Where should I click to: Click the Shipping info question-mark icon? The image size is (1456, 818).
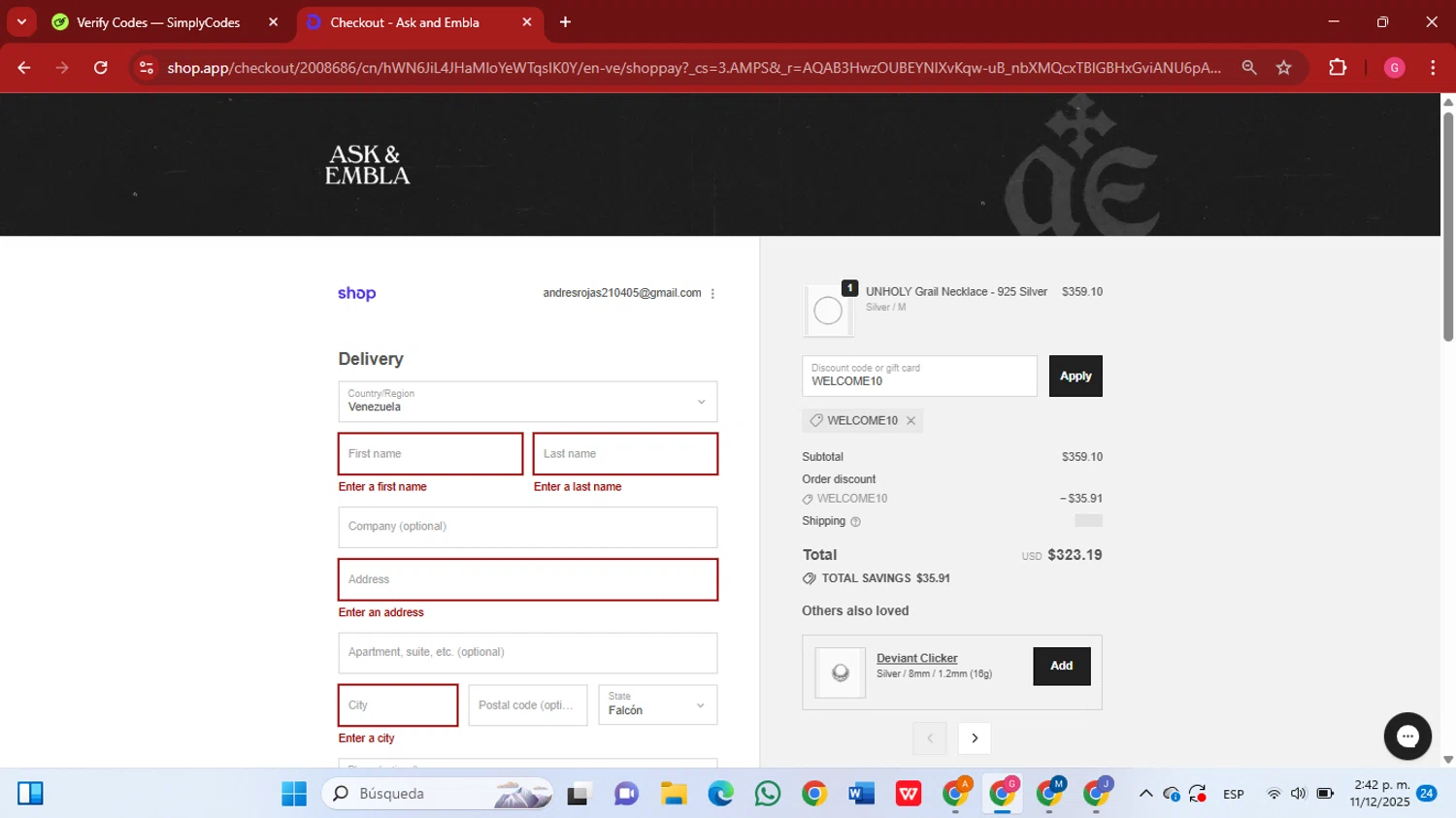tap(855, 522)
